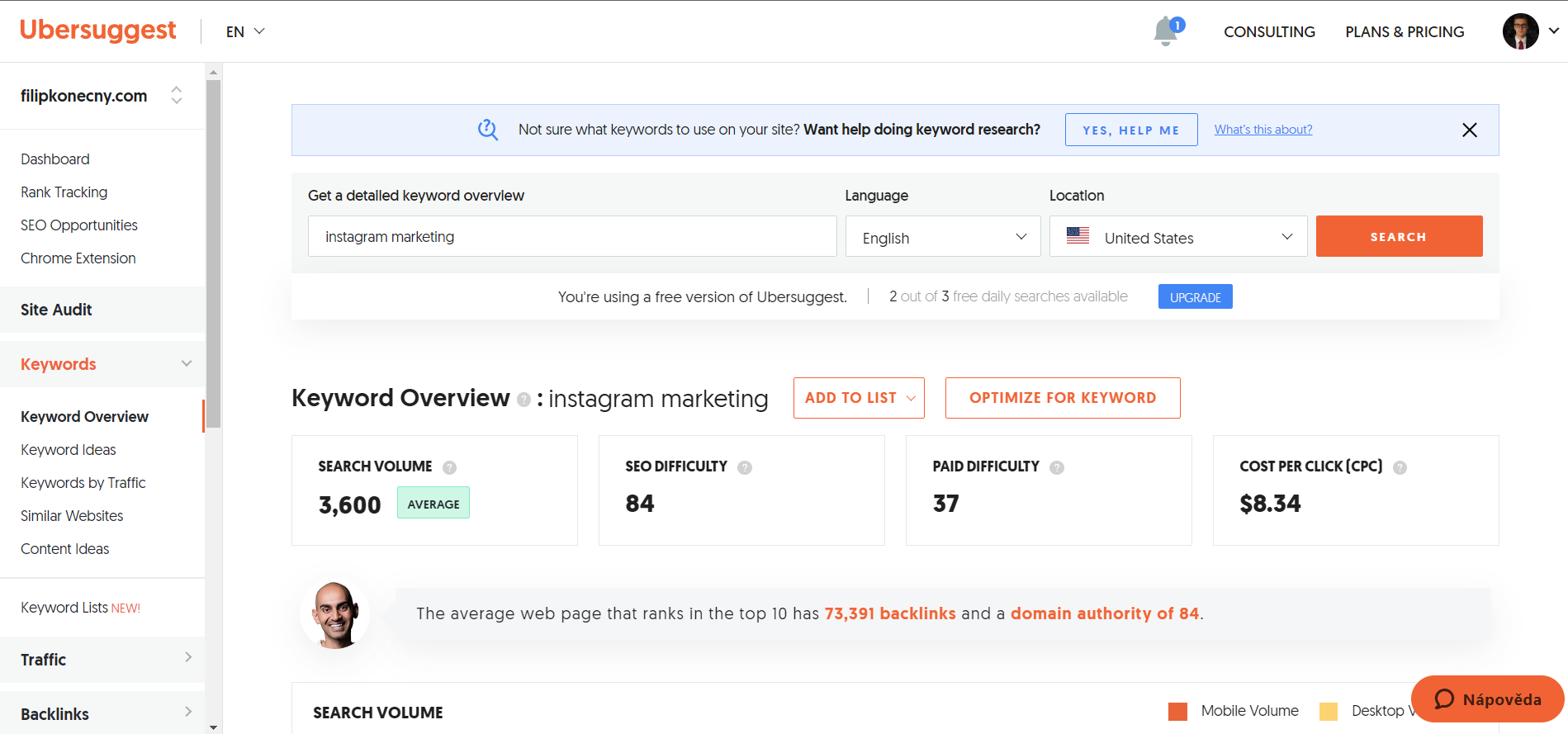Click the Cost Per Click help icon
The width and height of the screenshot is (1568, 734).
(x=1400, y=467)
